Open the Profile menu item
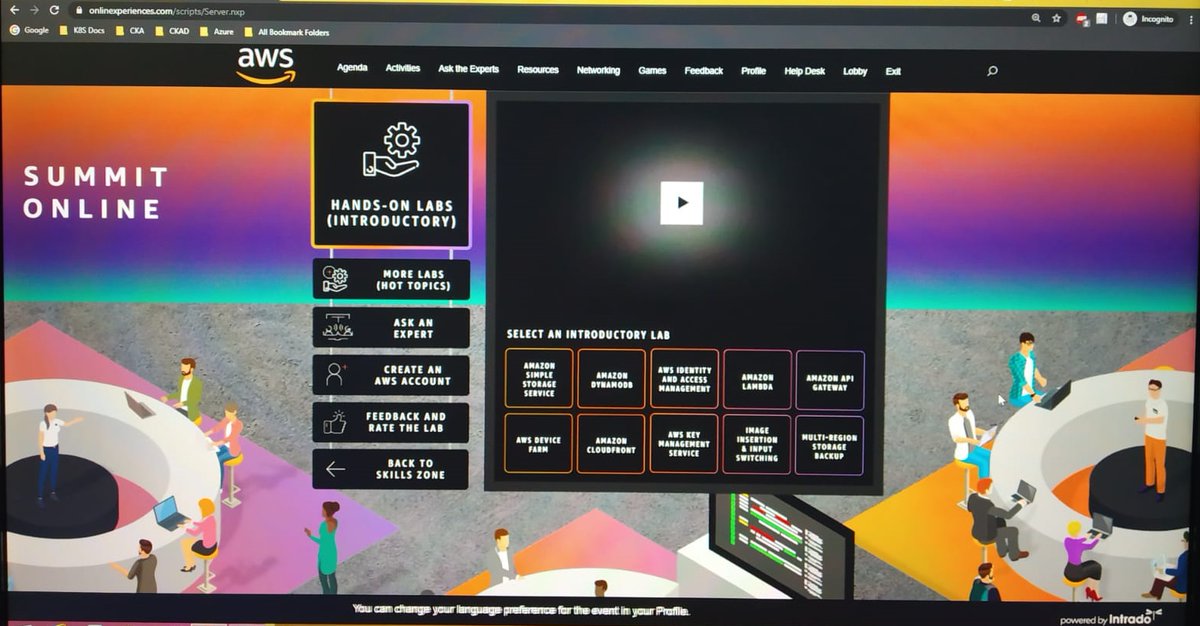This screenshot has width=1200, height=626. [753, 71]
